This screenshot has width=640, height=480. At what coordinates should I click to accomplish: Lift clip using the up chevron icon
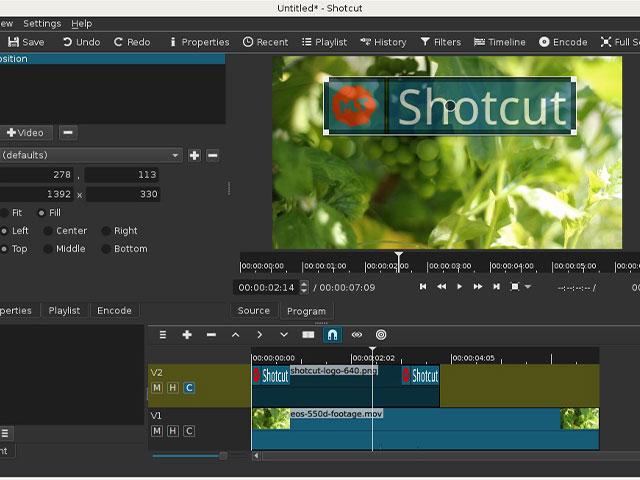coord(236,335)
